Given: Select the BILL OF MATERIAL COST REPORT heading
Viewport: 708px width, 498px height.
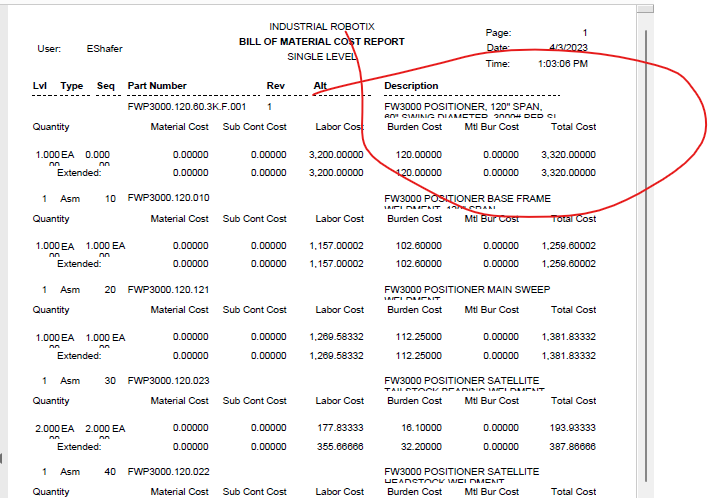Looking at the screenshot, I should click(321, 42).
